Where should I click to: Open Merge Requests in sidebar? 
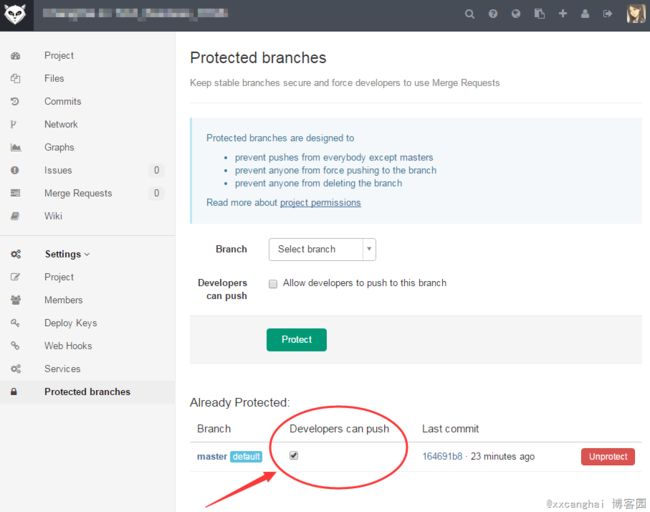point(78,193)
